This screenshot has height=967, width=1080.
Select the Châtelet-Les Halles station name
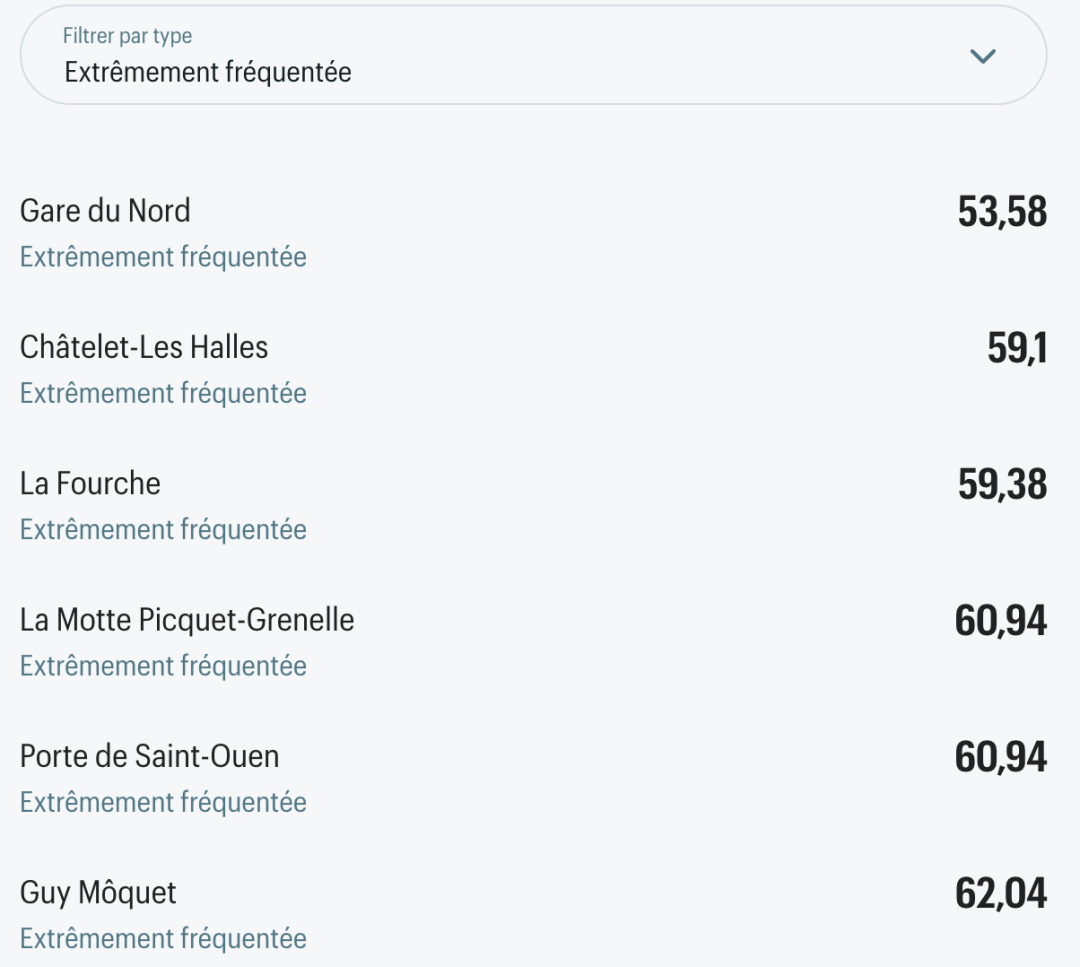tap(144, 347)
